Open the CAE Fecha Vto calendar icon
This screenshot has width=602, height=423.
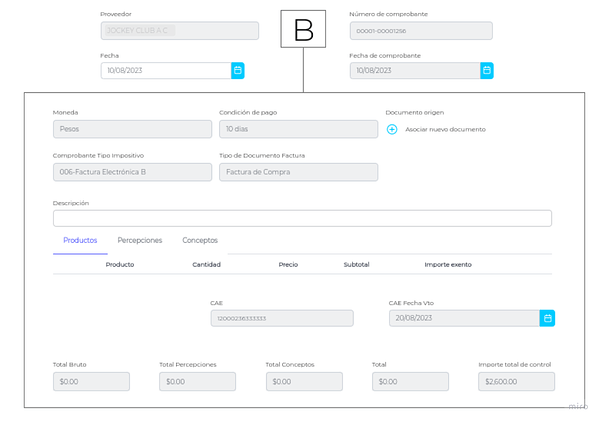coord(547,318)
